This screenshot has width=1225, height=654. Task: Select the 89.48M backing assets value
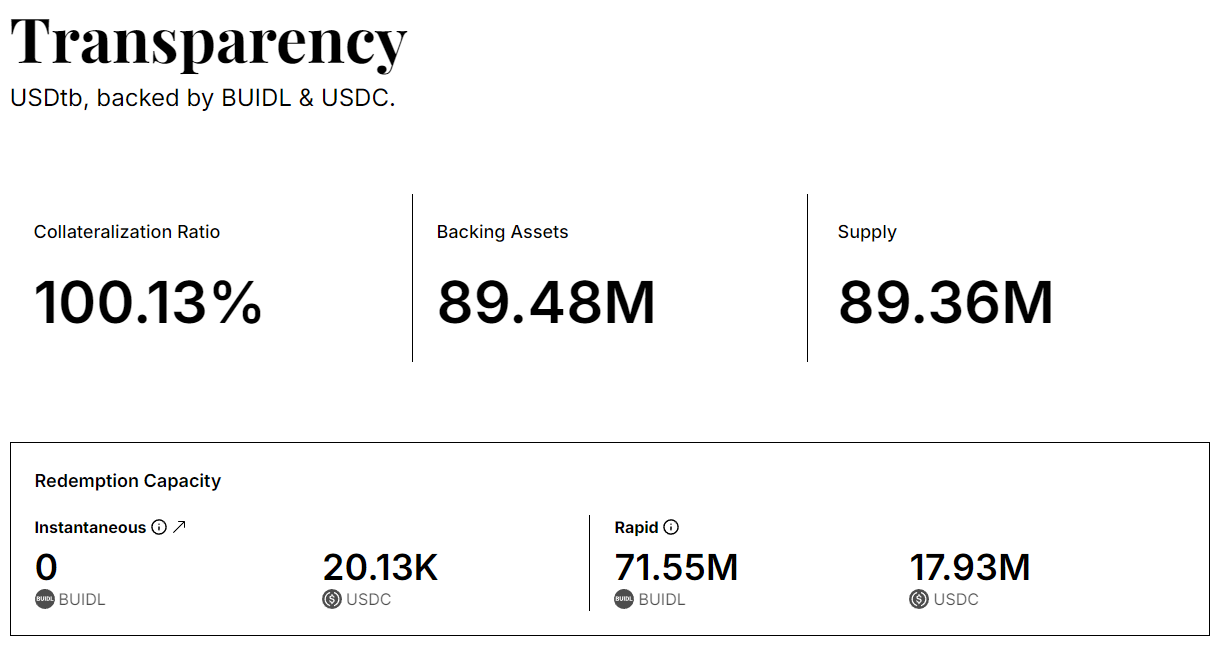click(546, 302)
